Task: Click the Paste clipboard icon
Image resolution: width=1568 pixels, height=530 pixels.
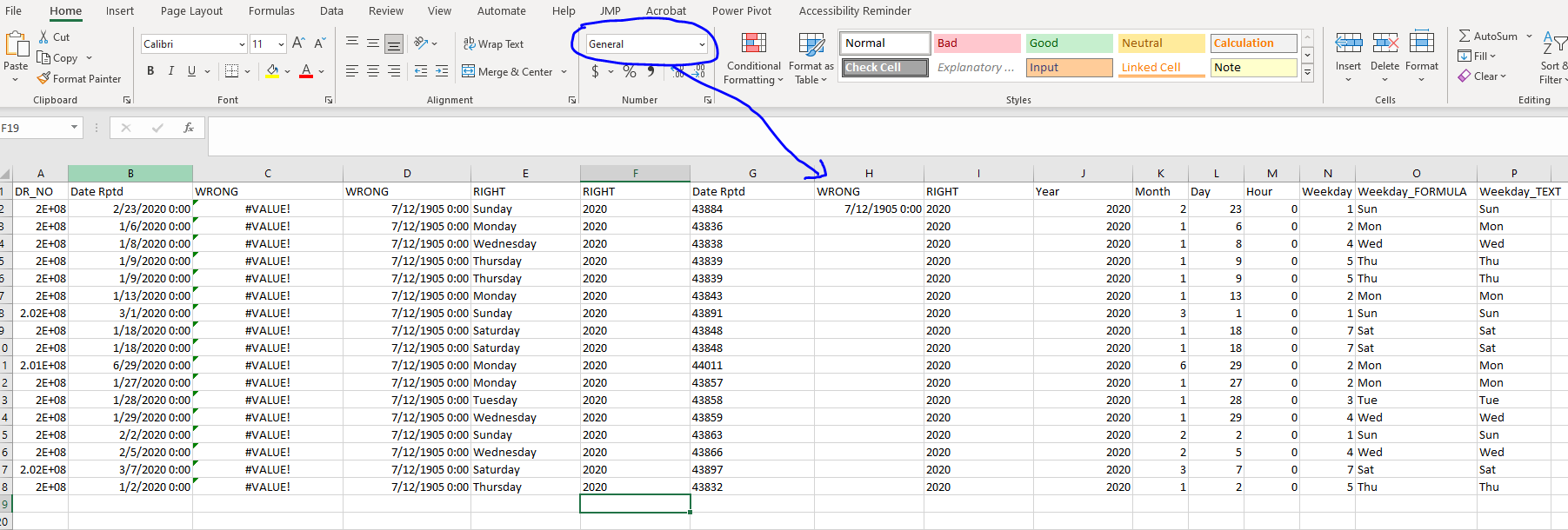Action: [x=17, y=45]
